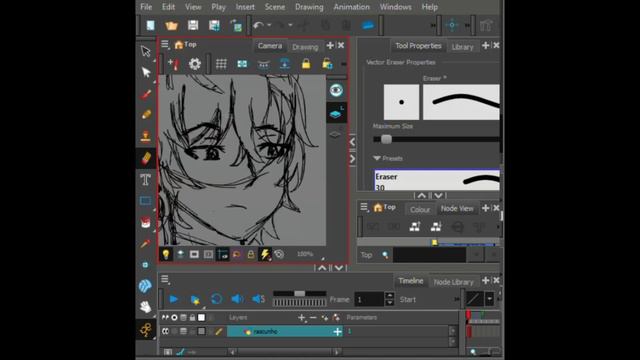Screen dimensions: 640x360
Task: Click the playback speed slider in Timeline
Action: click(x=300, y=293)
